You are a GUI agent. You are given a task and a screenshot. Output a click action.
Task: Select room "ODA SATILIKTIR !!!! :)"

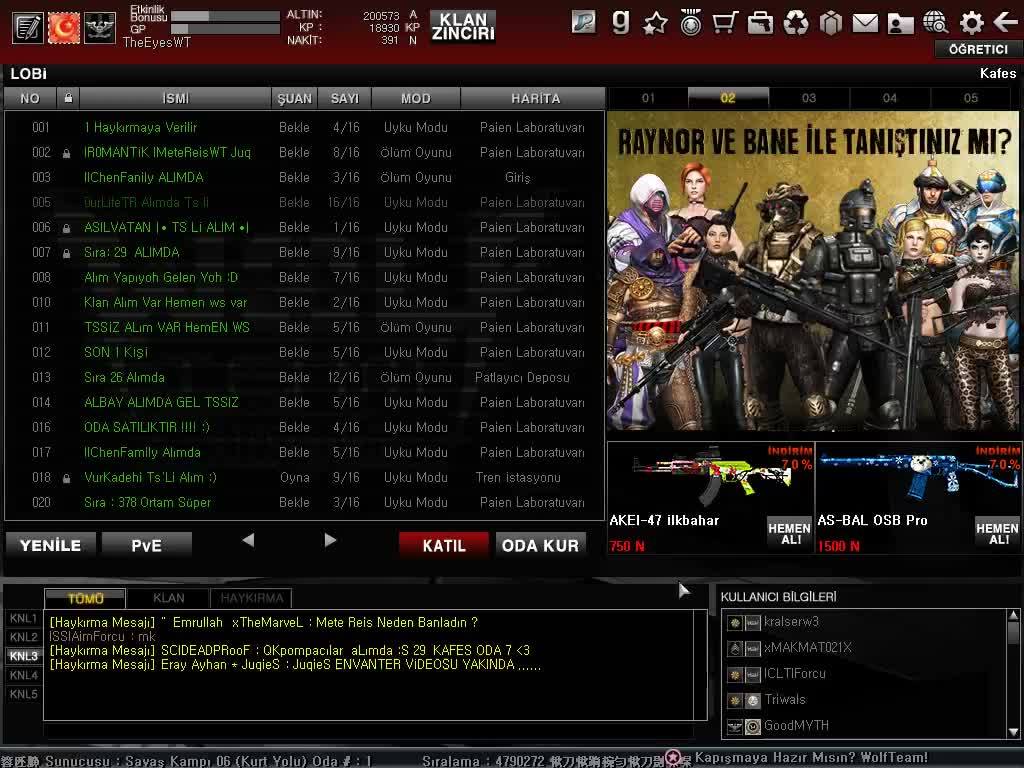(x=304, y=428)
